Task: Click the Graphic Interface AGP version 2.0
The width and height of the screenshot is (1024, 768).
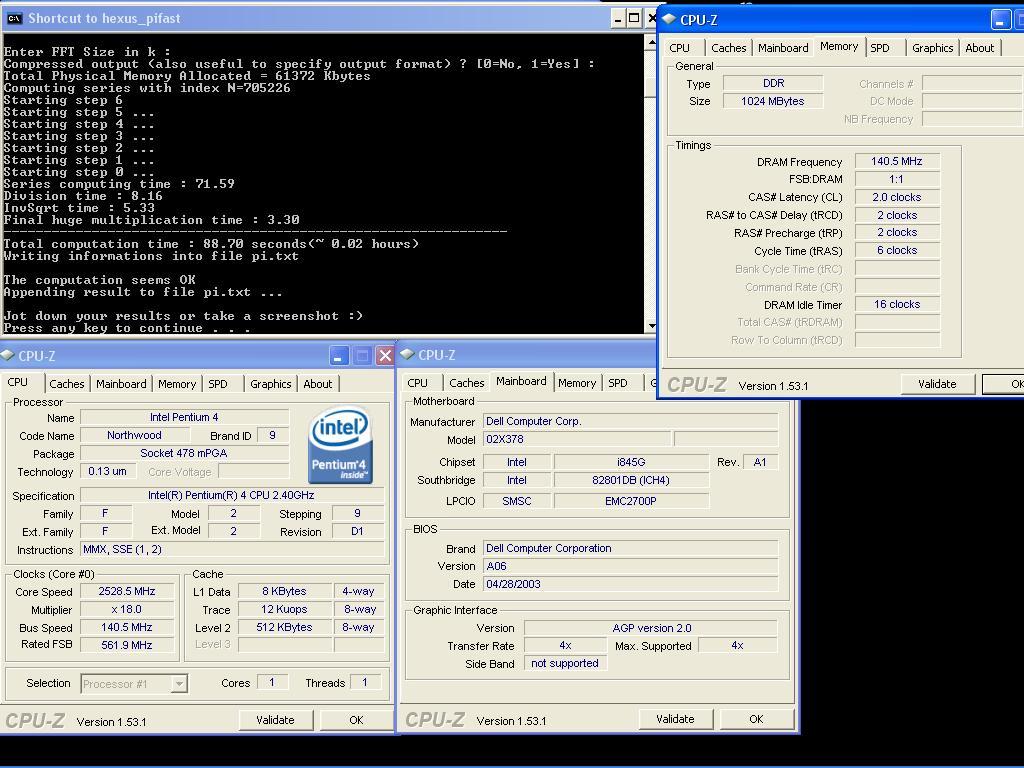Action: point(651,628)
